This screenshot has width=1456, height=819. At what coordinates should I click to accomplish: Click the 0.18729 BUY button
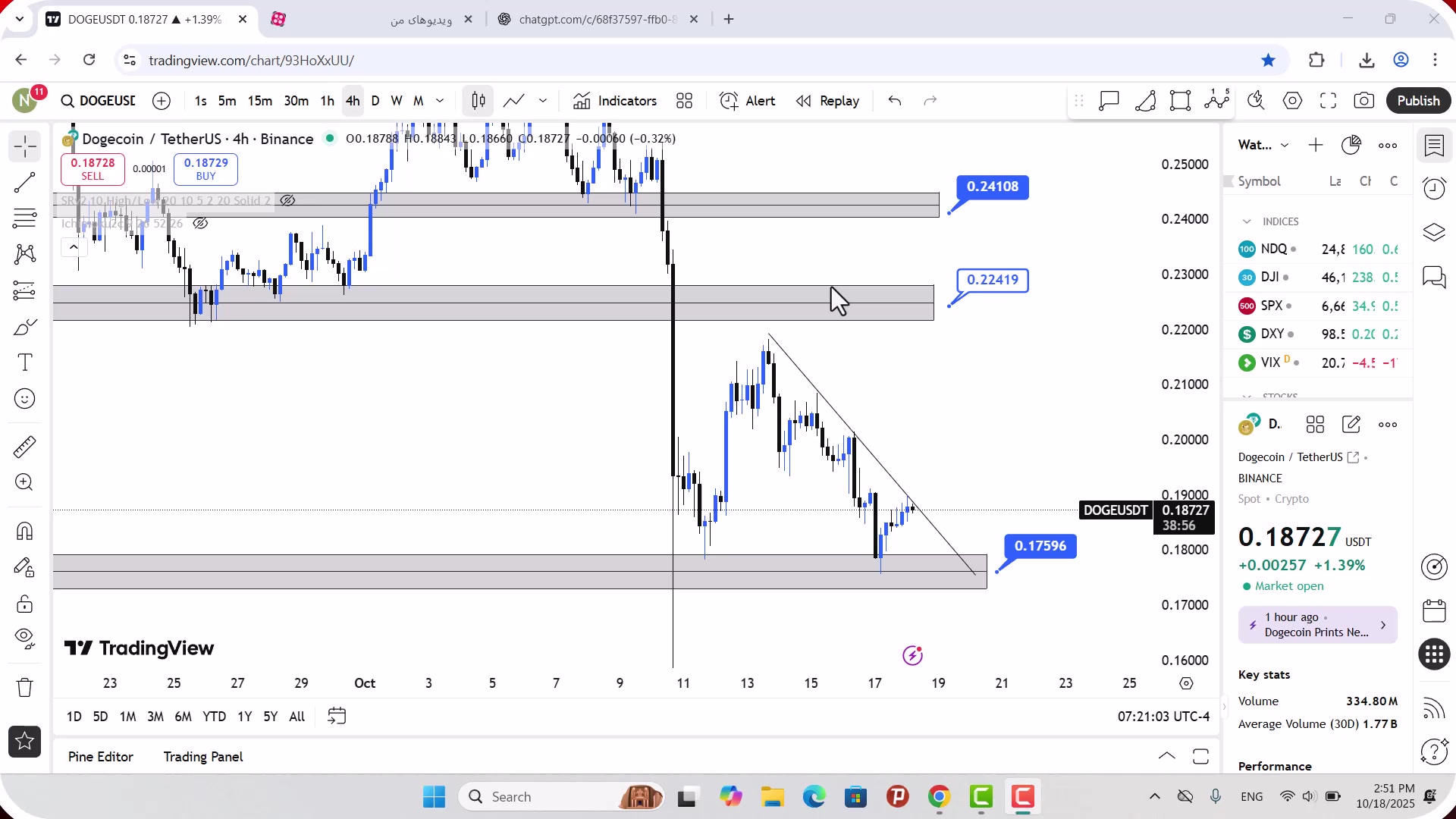206,169
